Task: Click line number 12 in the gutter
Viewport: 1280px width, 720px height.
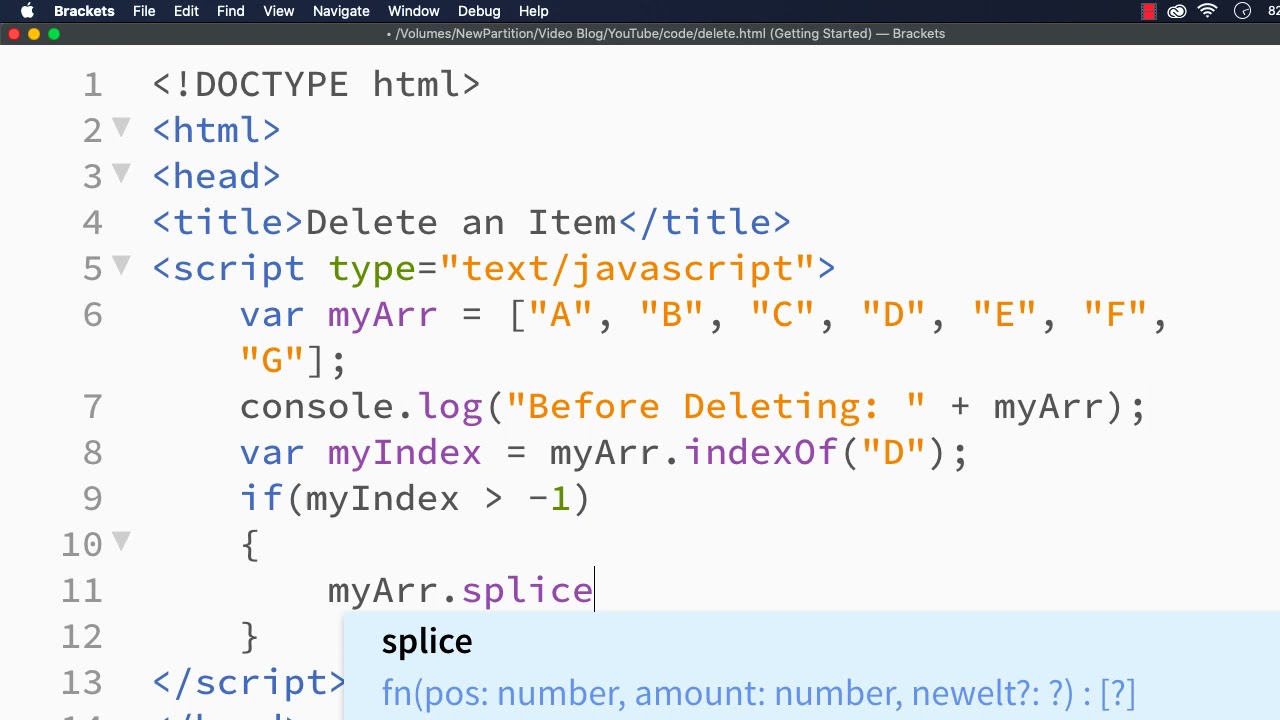Action: click(x=82, y=637)
